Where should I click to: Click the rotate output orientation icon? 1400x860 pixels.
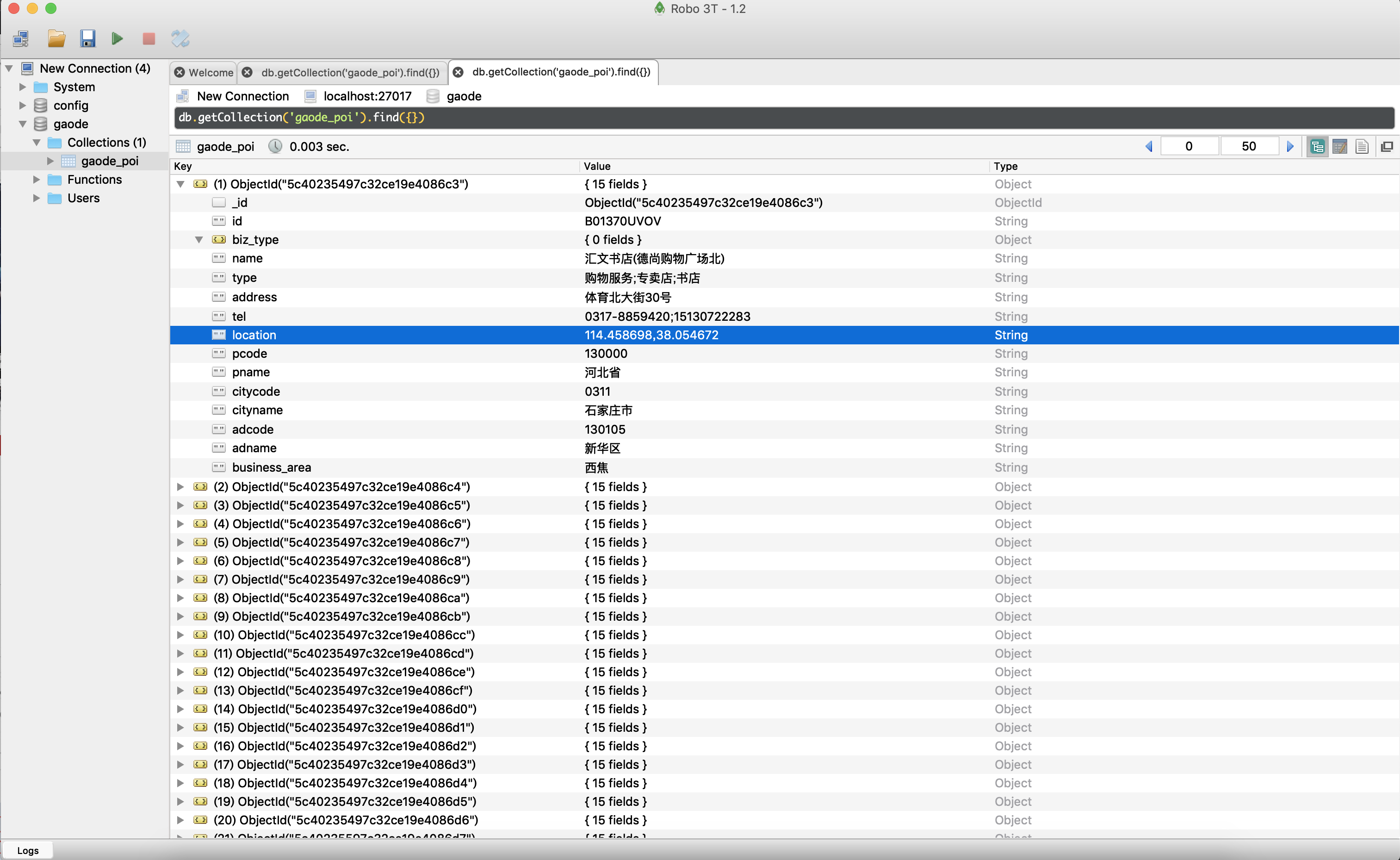[x=180, y=39]
